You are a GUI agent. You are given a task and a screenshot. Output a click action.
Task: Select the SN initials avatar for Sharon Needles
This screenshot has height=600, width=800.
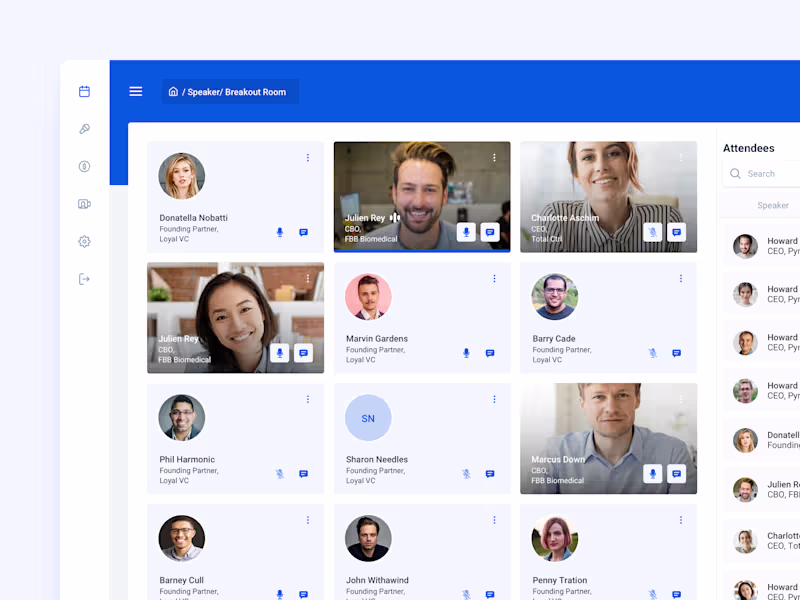(x=368, y=417)
